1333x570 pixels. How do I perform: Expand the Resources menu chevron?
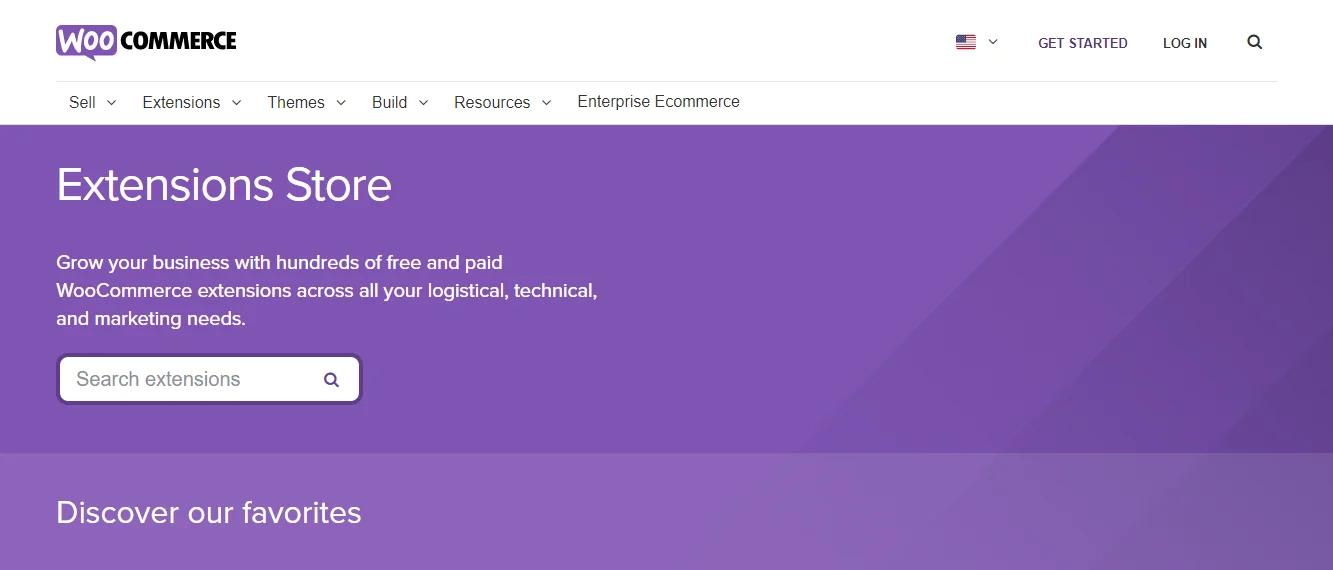(546, 103)
